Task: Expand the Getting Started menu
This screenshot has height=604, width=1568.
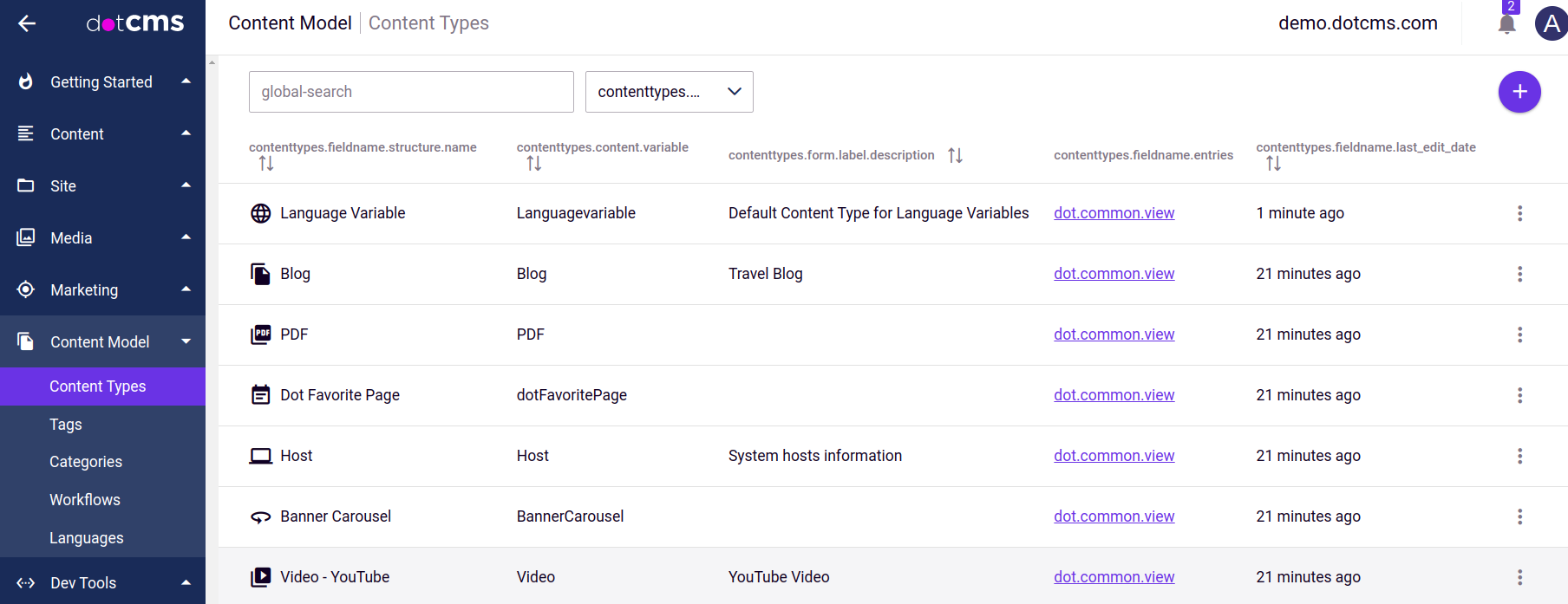Action: point(186,81)
